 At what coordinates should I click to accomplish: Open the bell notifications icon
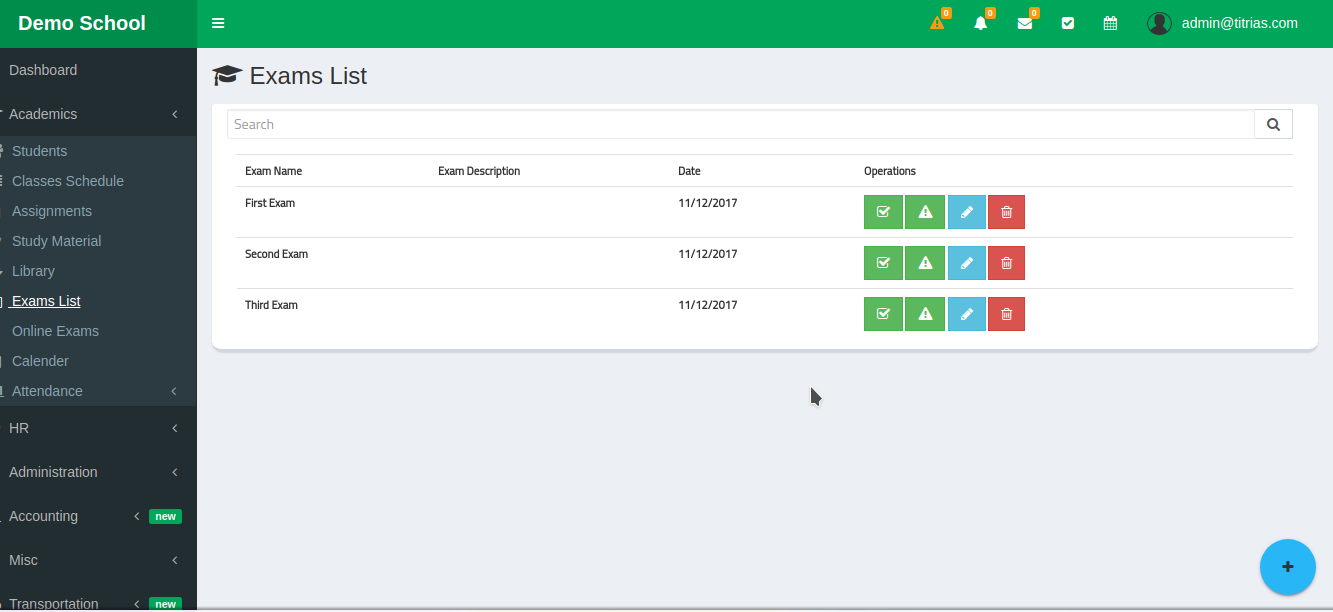[981, 23]
